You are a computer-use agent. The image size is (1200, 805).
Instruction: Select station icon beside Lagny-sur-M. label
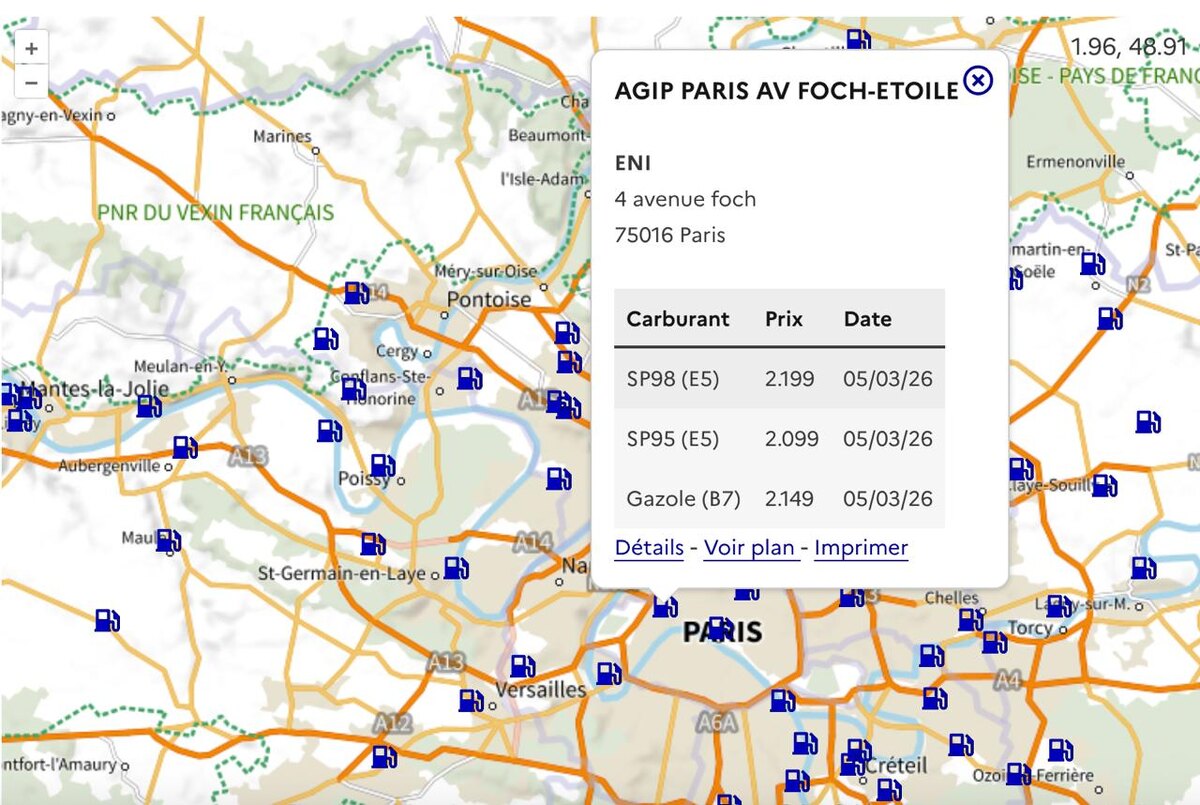[1058, 606]
